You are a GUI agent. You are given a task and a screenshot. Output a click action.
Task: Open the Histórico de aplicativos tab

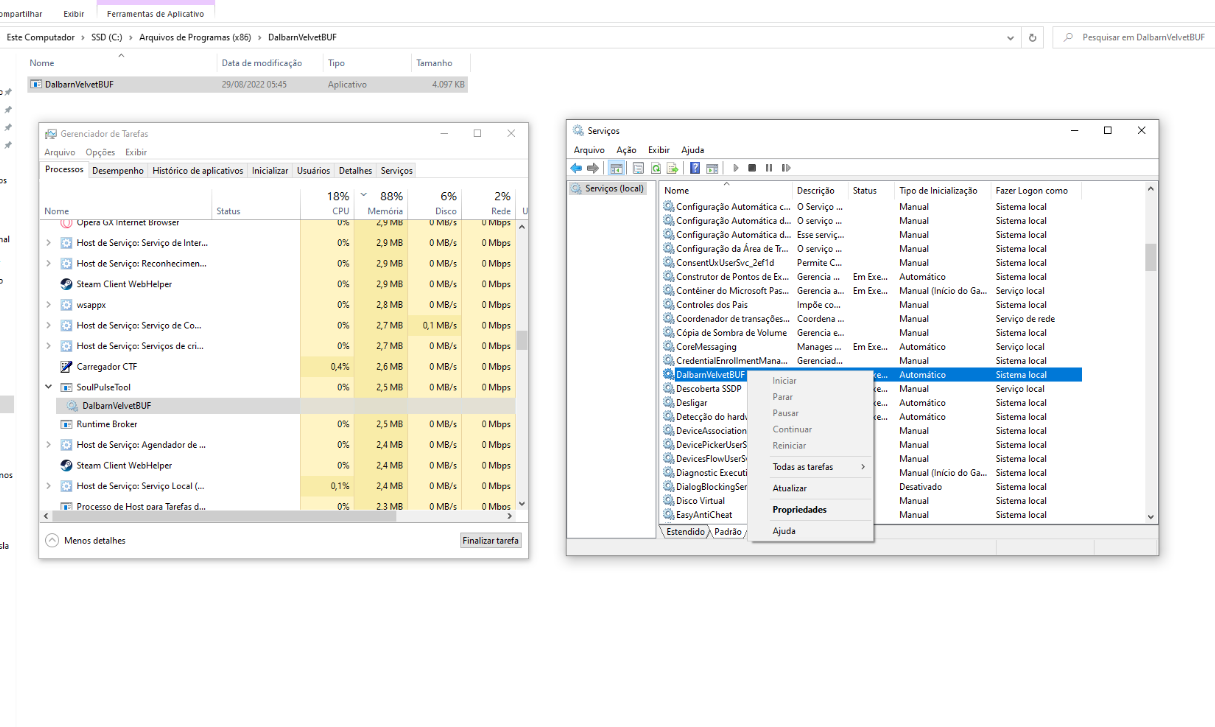tap(198, 171)
